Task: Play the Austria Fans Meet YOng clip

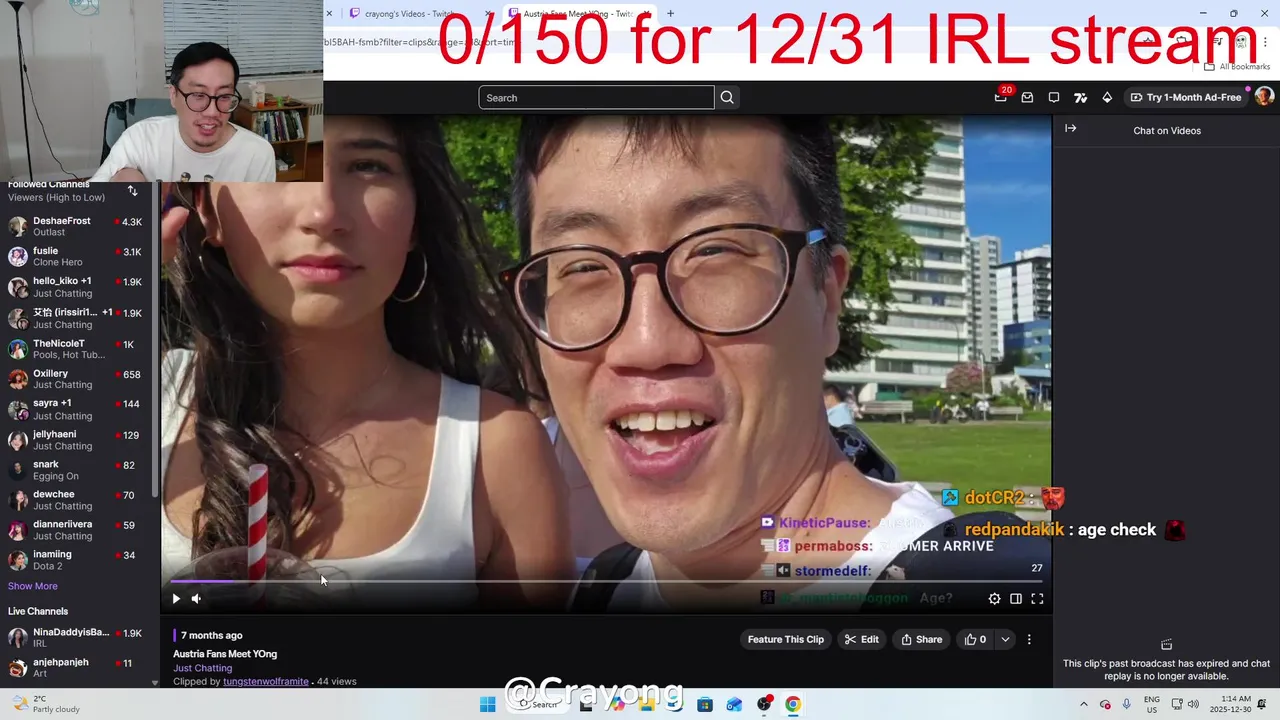Action: coord(176,599)
